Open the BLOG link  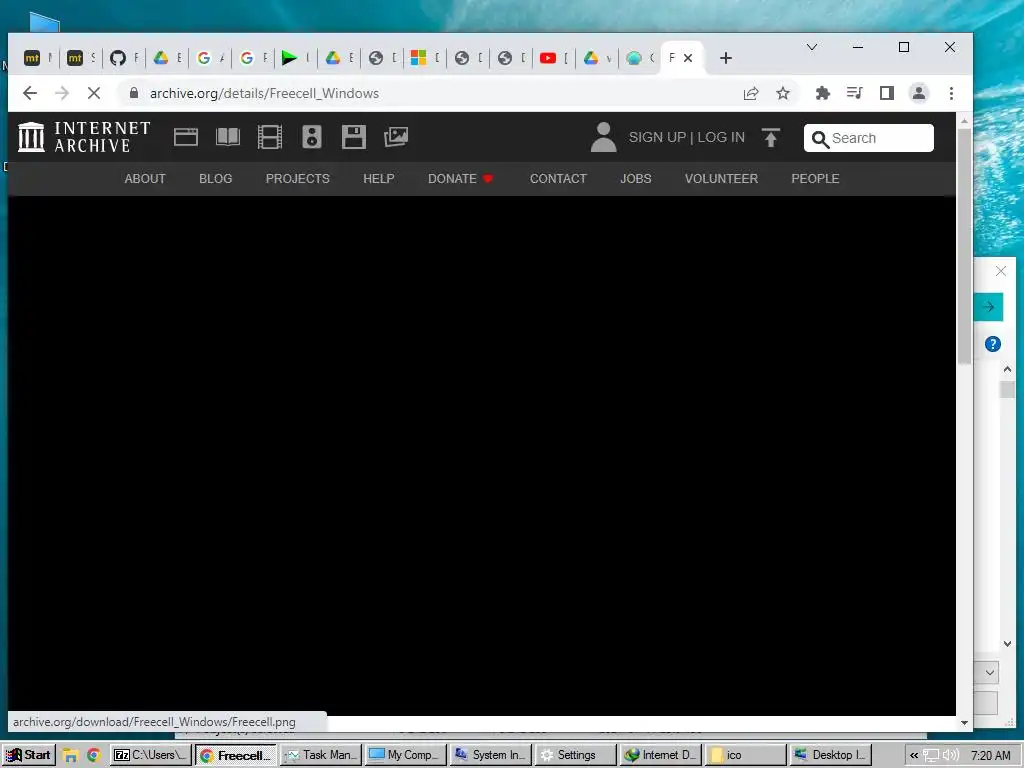(x=216, y=178)
